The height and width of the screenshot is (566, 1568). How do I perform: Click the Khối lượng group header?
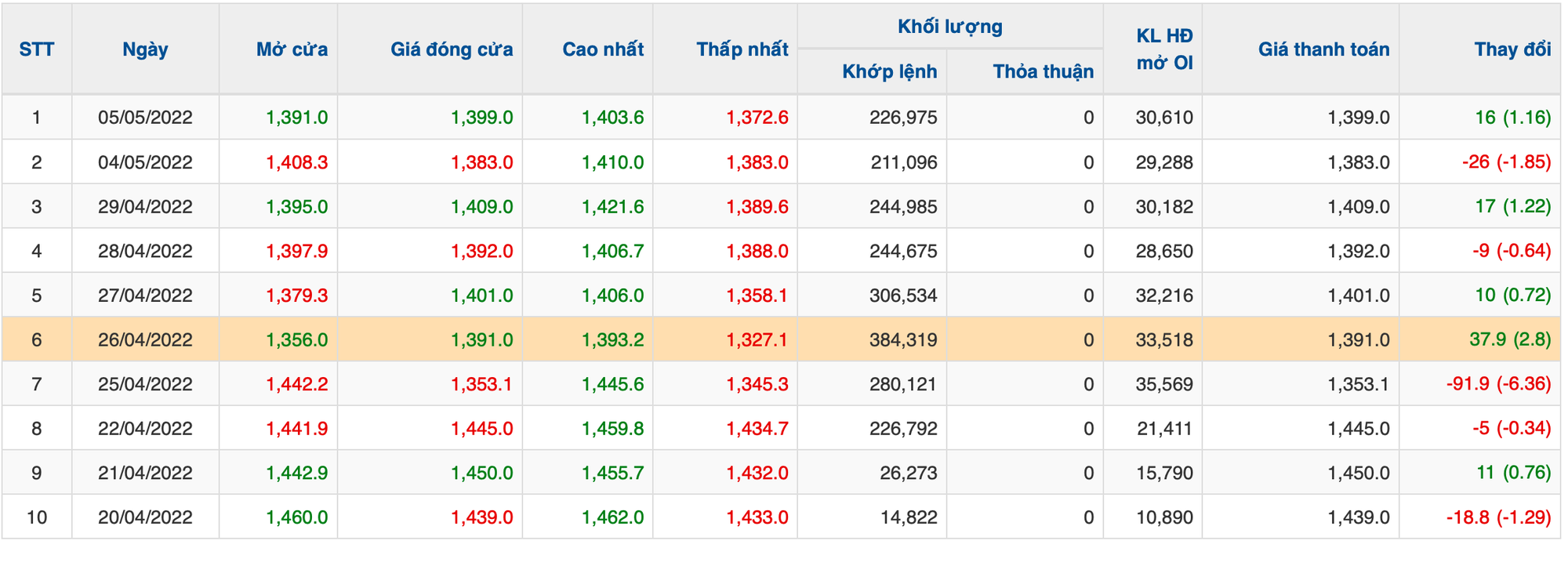pyautogui.click(x=950, y=27)
